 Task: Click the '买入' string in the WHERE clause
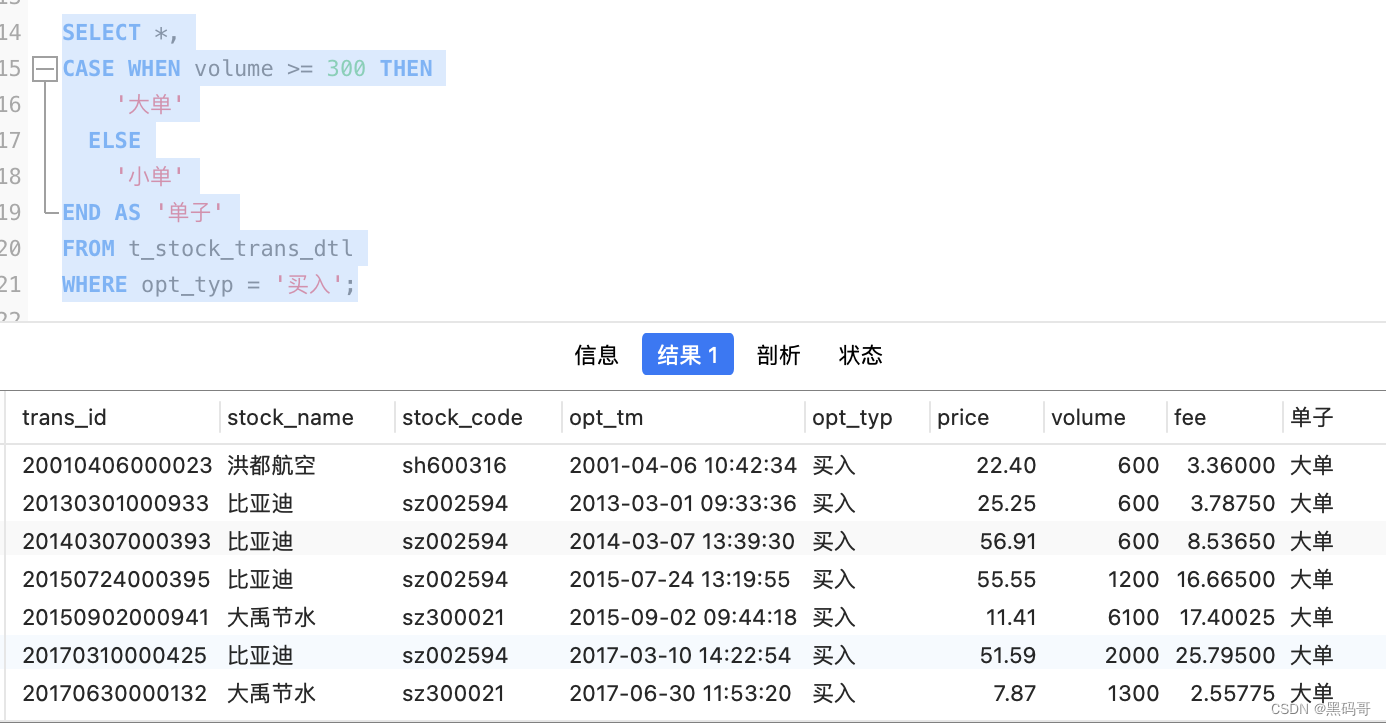tap(309, 285)
